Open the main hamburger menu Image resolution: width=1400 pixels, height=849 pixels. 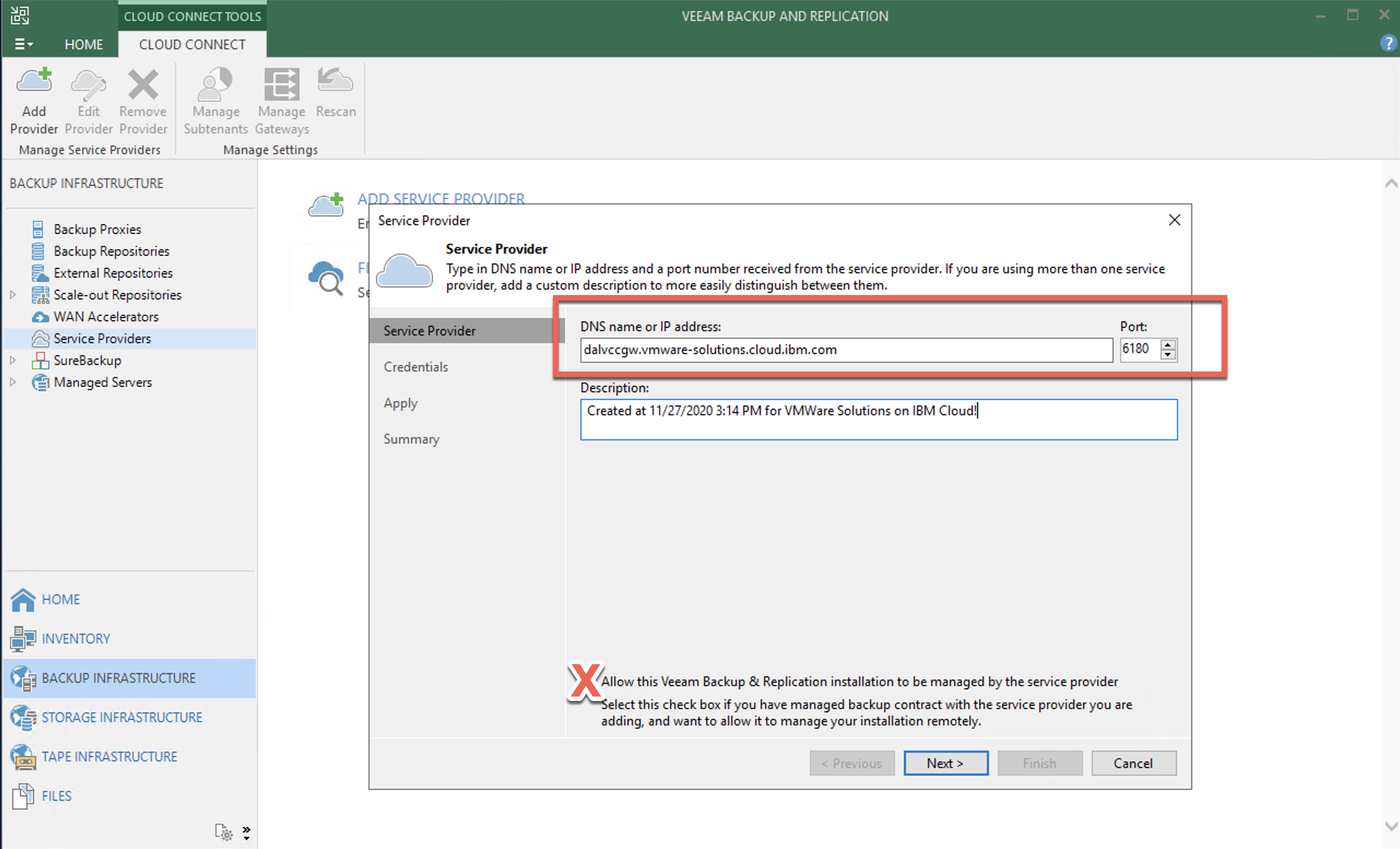click(23, 44)
